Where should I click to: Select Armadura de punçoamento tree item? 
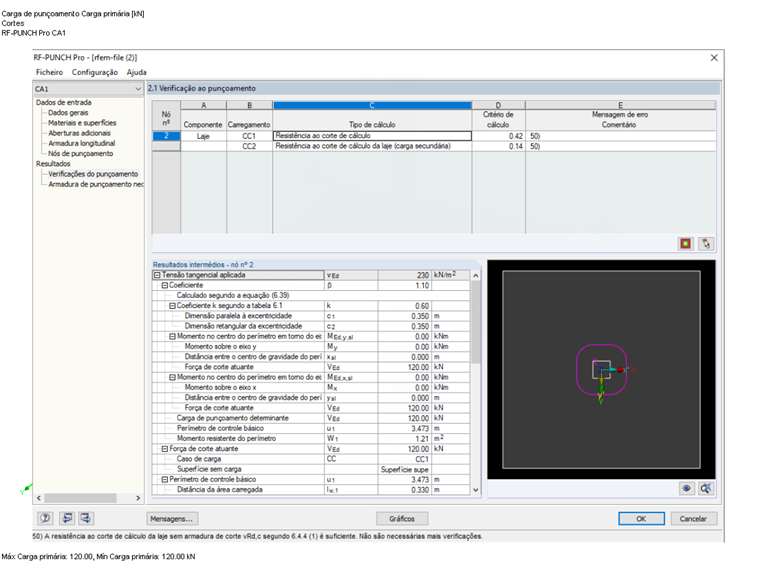click(95, 184)
